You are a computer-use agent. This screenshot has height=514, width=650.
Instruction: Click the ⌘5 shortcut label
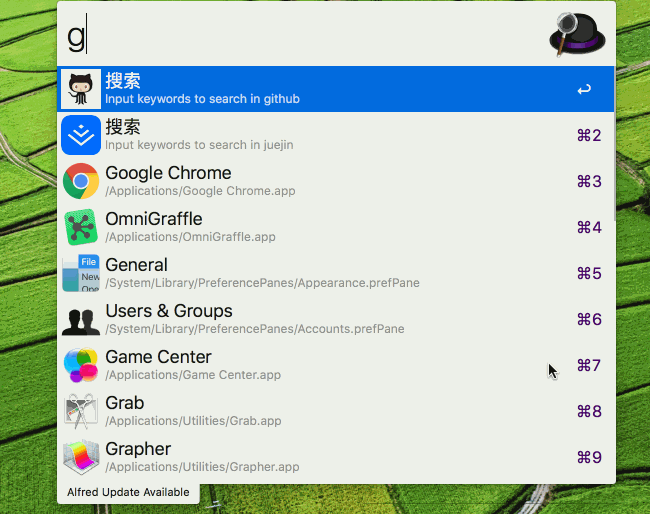(x=589, y=274)
